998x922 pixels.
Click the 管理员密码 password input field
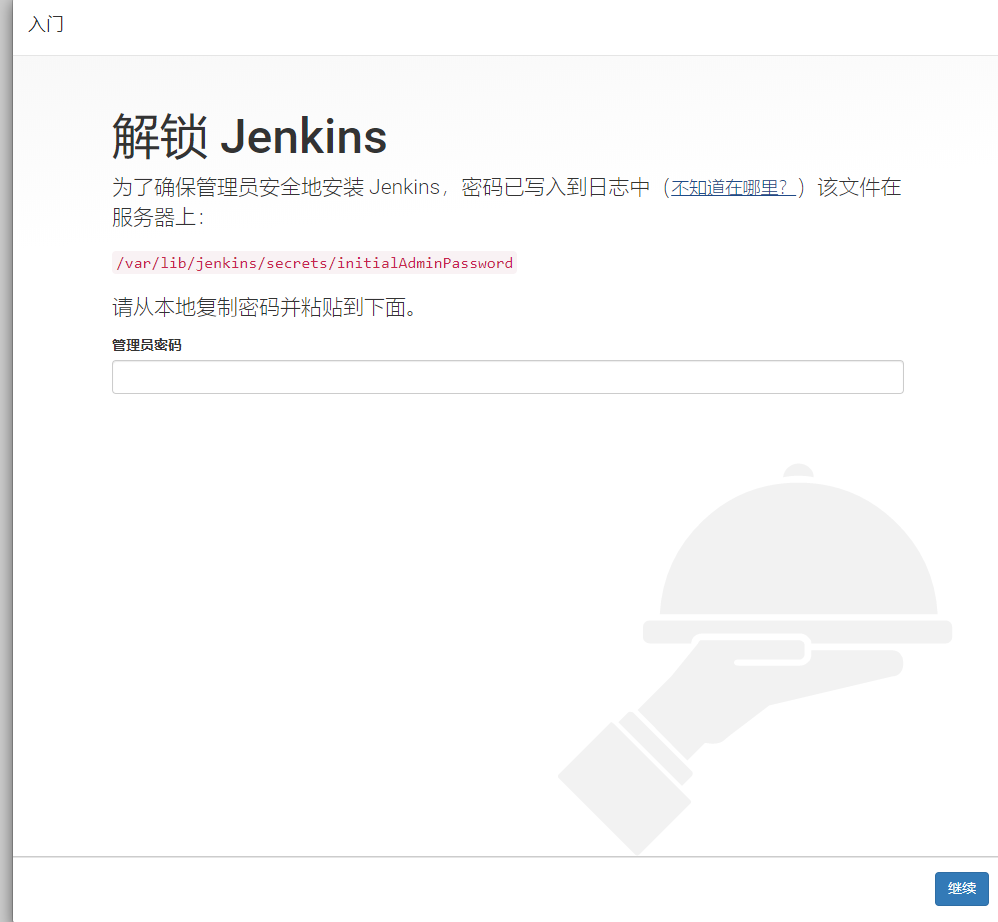click(507, 377)
